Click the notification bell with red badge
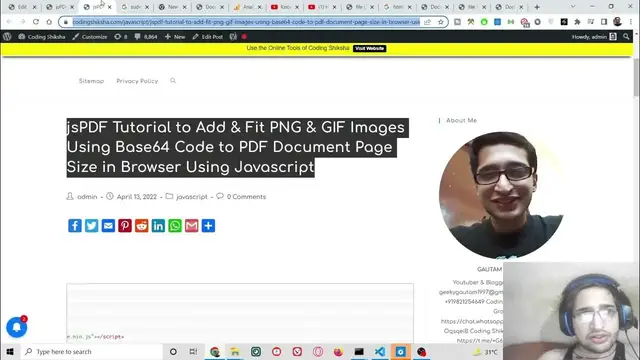The image size is (640, 360). [x=17, y=327]
